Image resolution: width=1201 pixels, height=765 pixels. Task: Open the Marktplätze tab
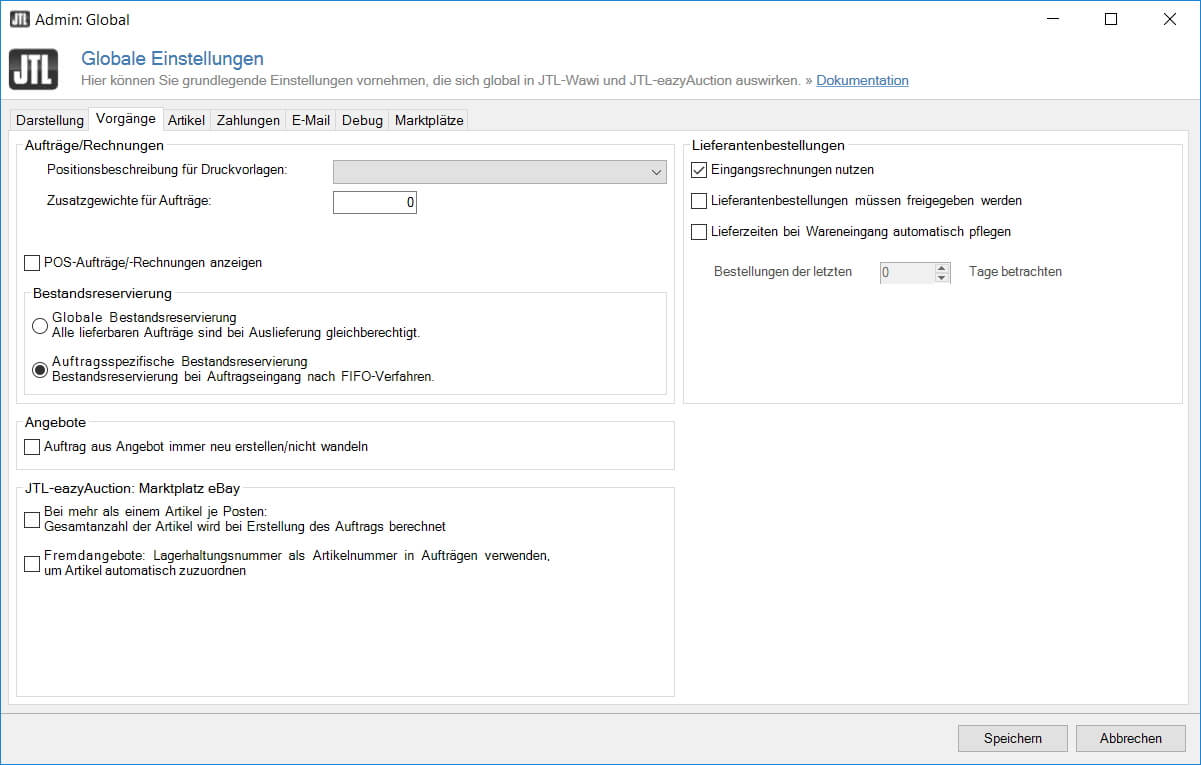click(428, 120)
